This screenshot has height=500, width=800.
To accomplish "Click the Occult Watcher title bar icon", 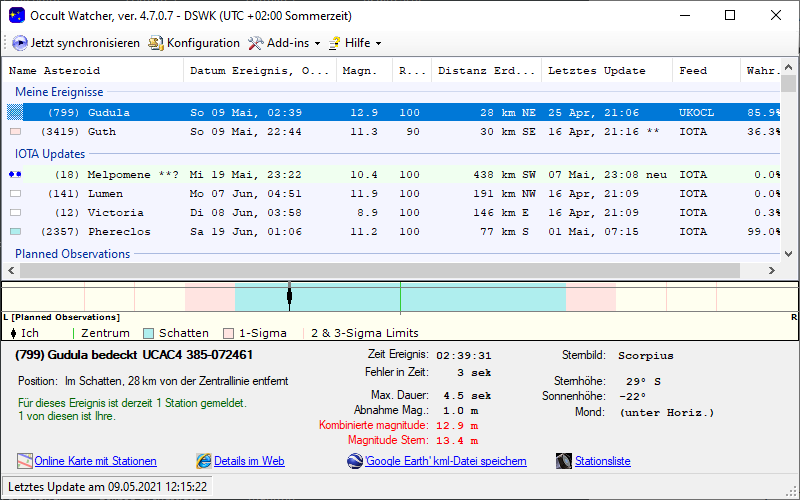I will tap(16, 15).
